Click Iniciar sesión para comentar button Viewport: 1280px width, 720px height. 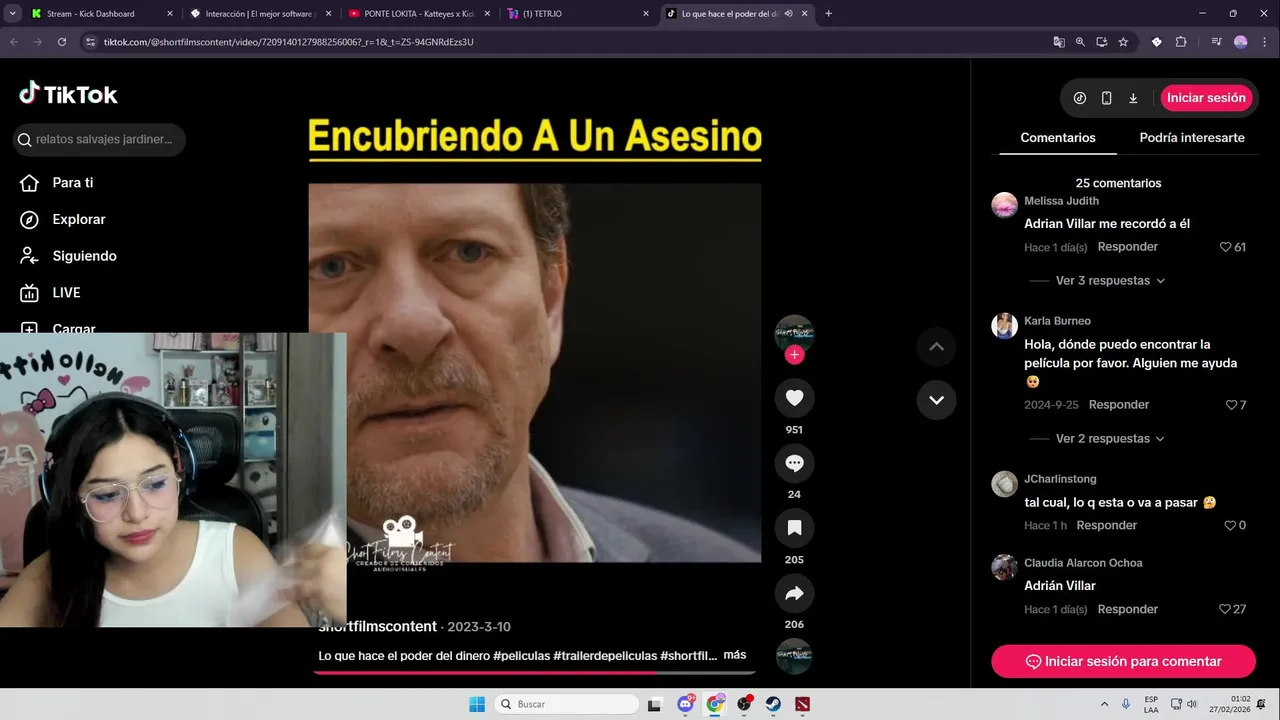point(1123,662)
